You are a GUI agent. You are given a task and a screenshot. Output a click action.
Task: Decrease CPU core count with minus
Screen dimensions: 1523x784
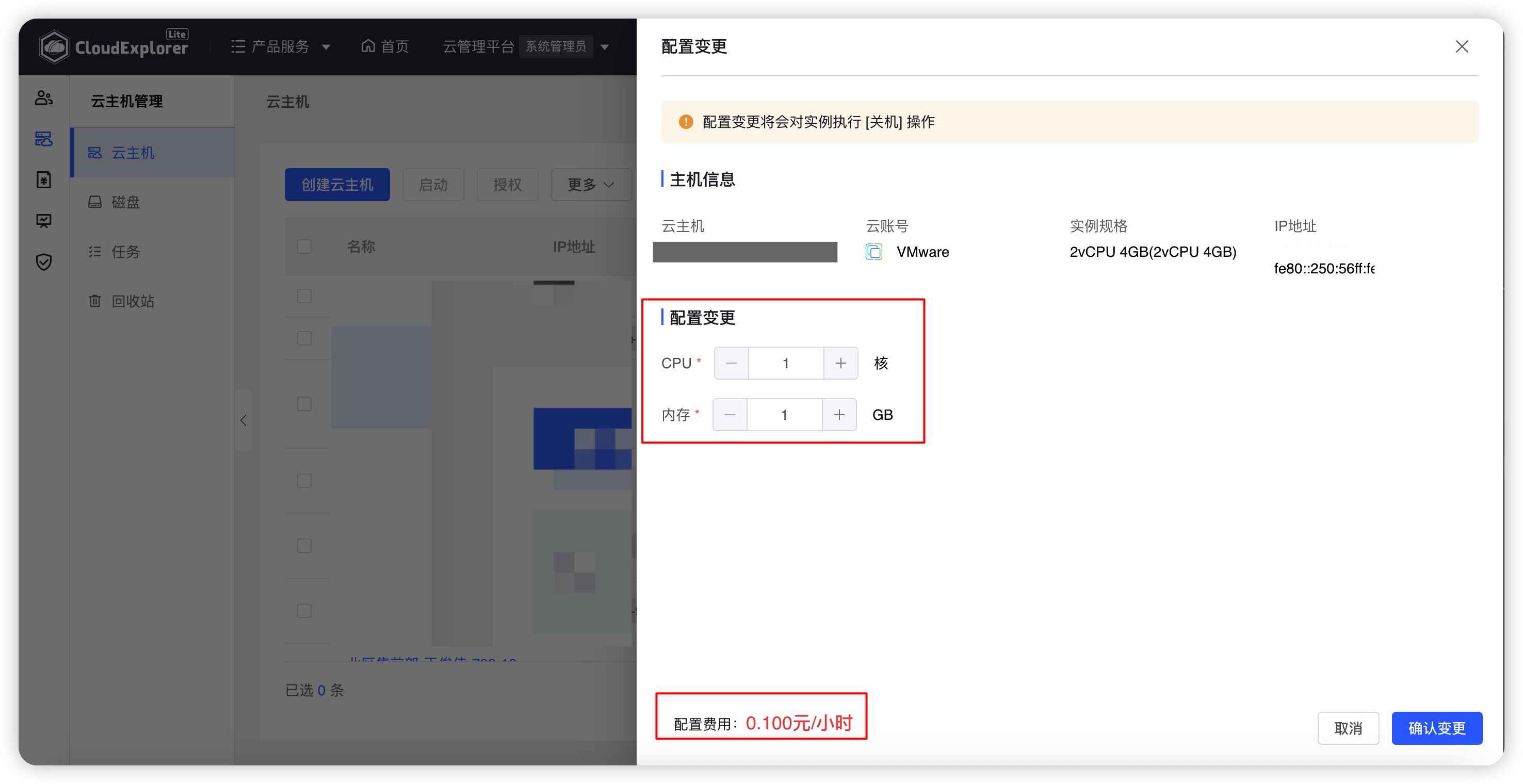[x=732, y=363]
